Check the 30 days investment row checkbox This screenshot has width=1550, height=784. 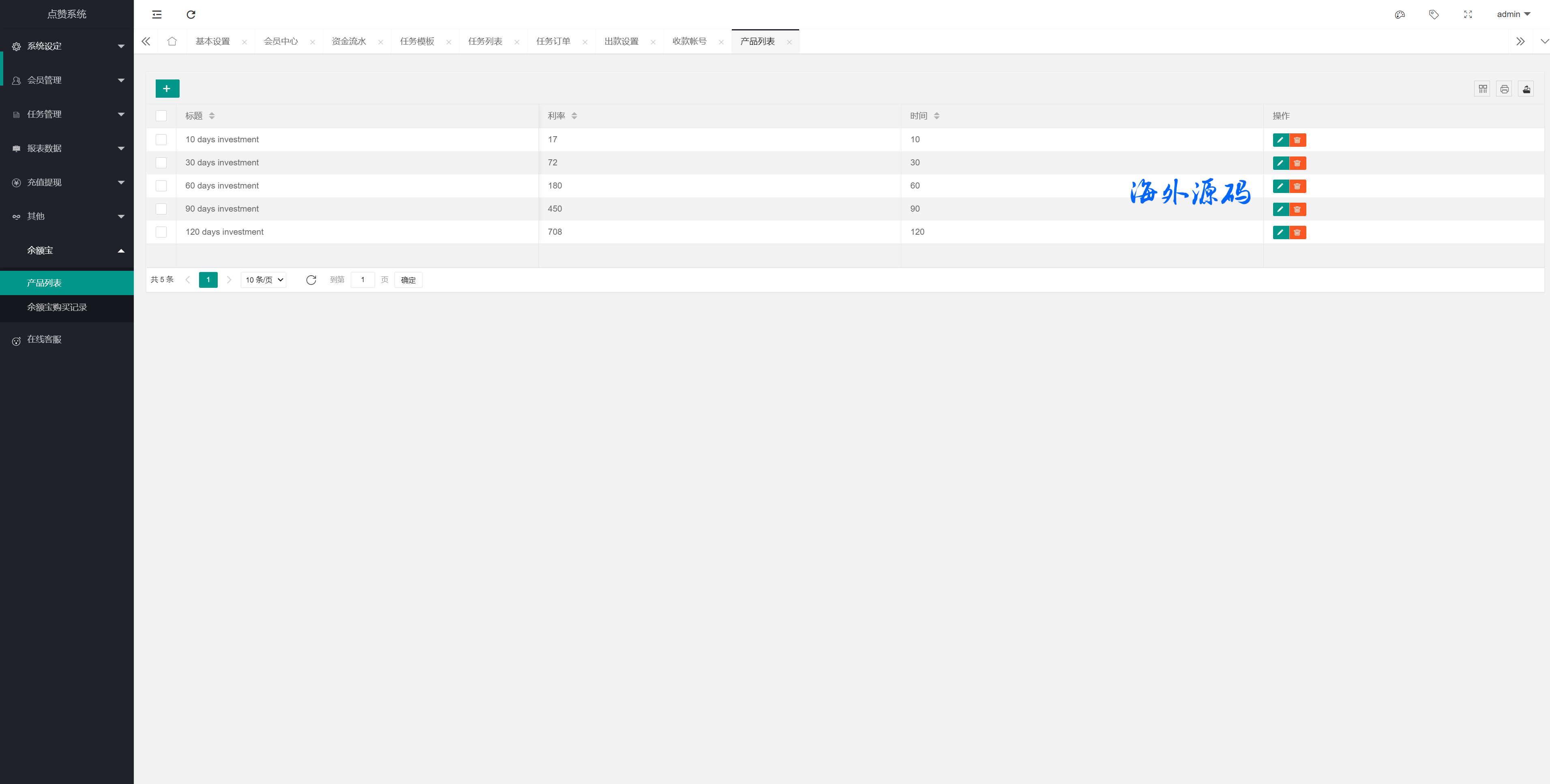coord(161,163)
